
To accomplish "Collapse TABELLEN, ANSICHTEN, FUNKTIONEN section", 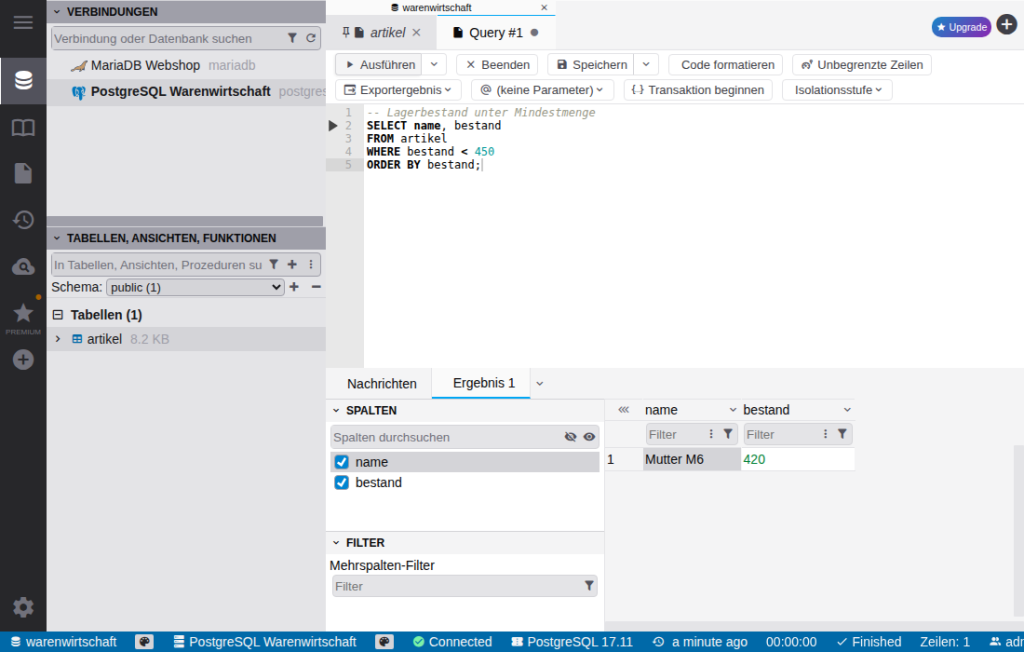I will coord(57,238).
